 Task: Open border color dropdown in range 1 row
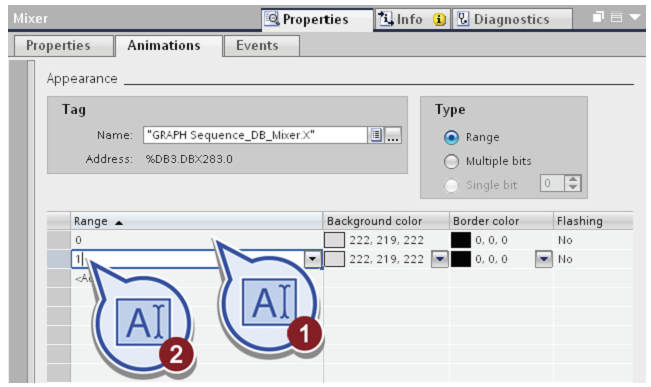[543, 260]
